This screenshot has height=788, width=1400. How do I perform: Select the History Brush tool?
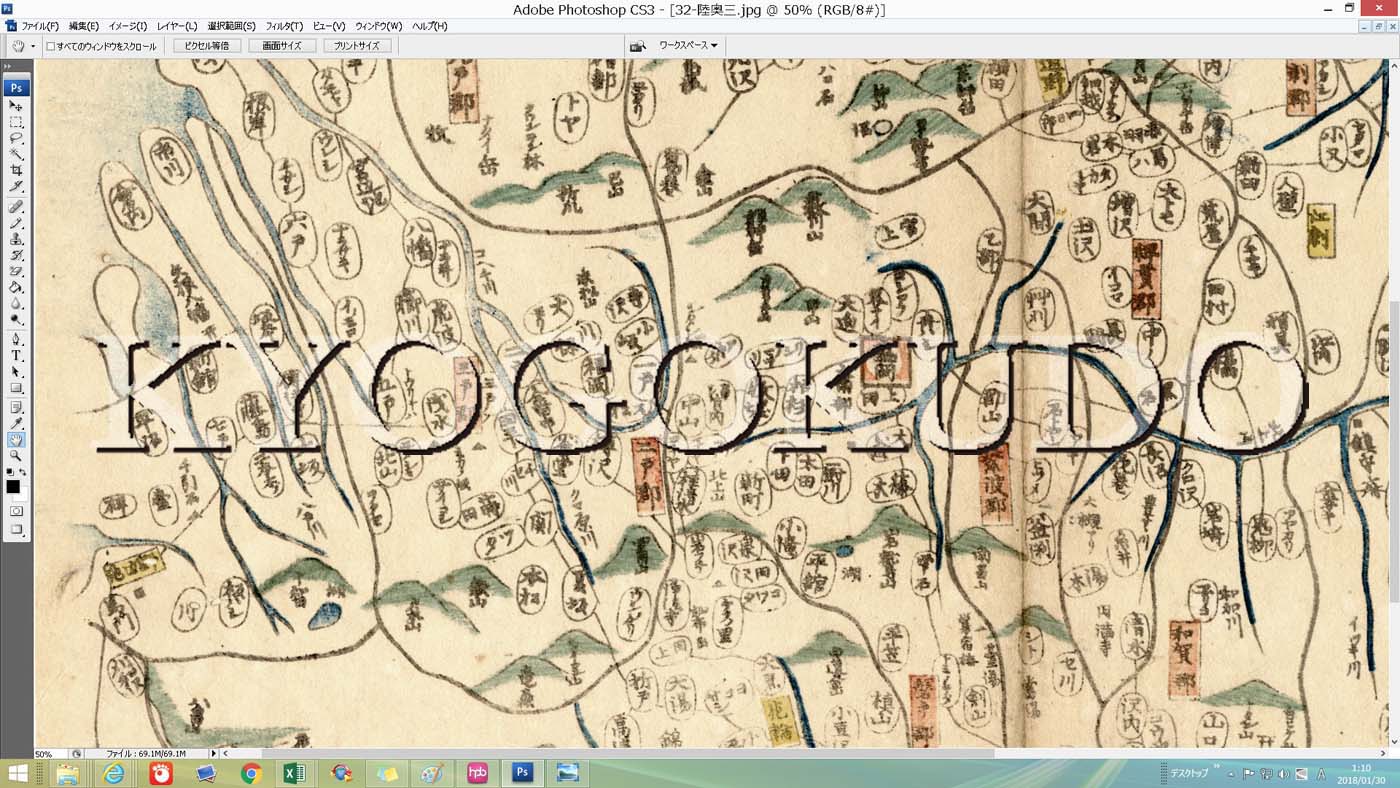16,255
